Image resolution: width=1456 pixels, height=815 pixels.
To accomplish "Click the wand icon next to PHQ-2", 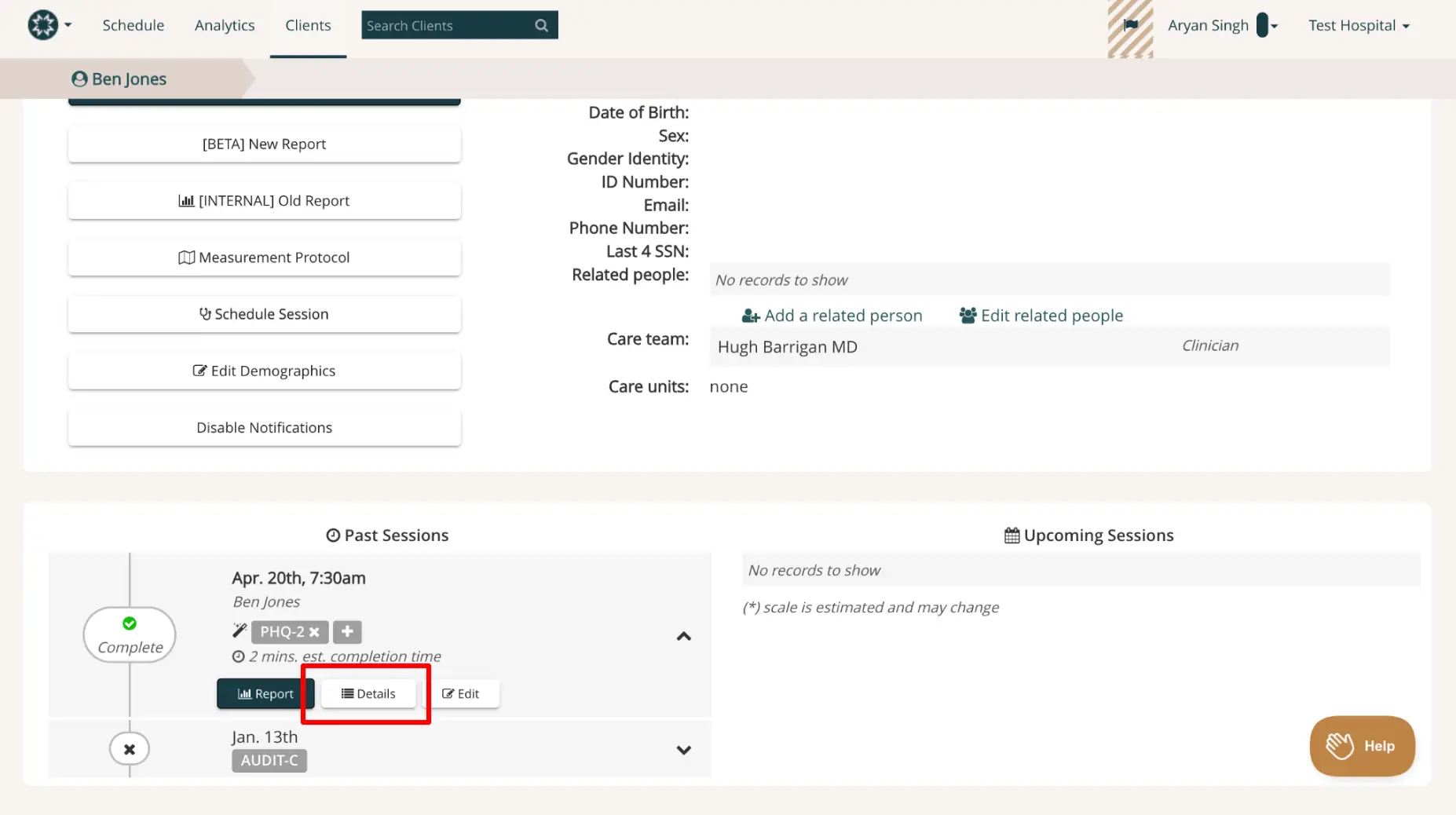I will click(x=240, y=629).
